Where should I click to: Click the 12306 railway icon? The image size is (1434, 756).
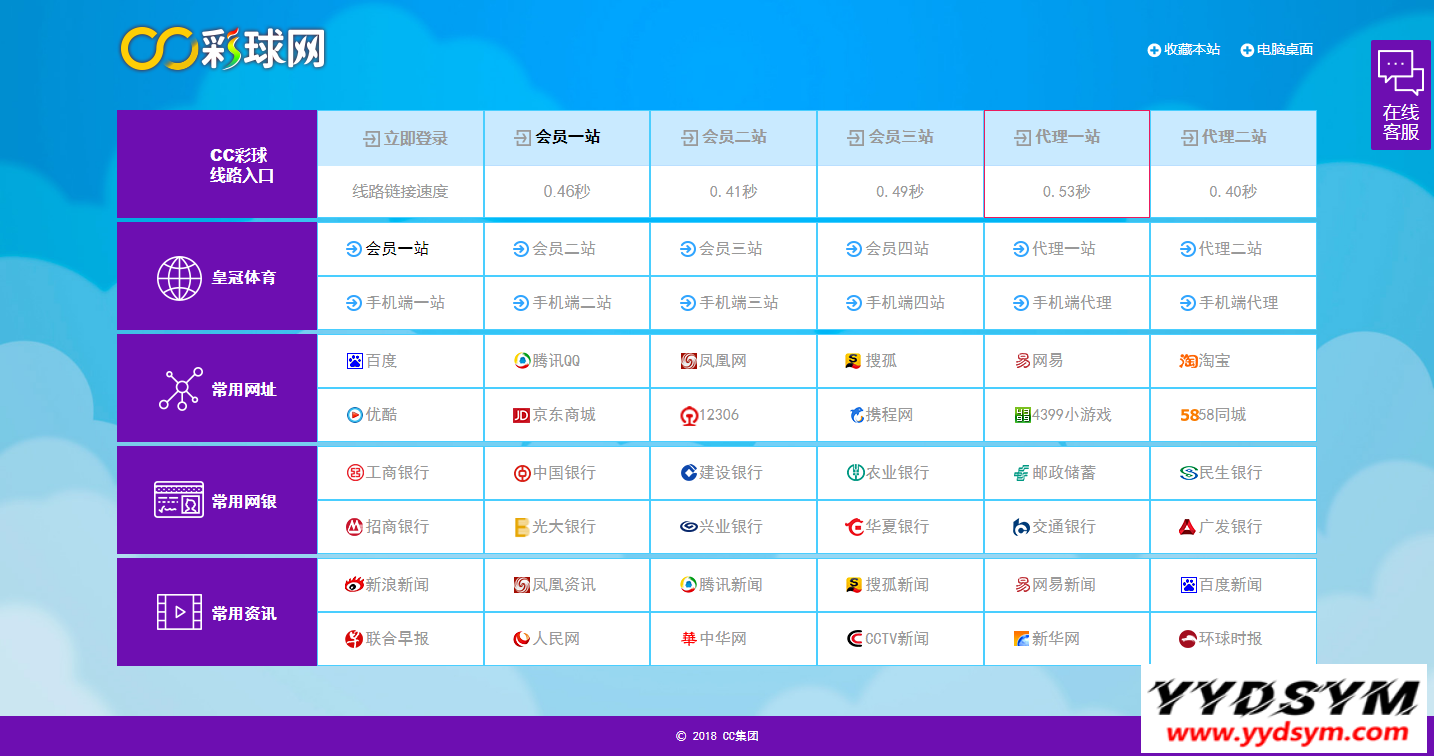tap(688, 415)
